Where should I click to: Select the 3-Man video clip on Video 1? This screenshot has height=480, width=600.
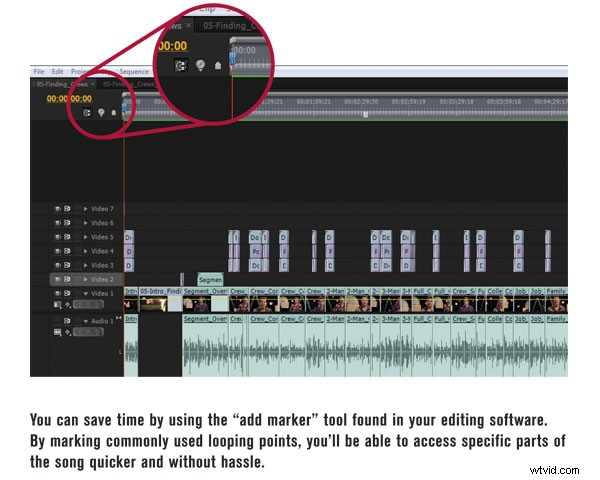tap(391, 299)
